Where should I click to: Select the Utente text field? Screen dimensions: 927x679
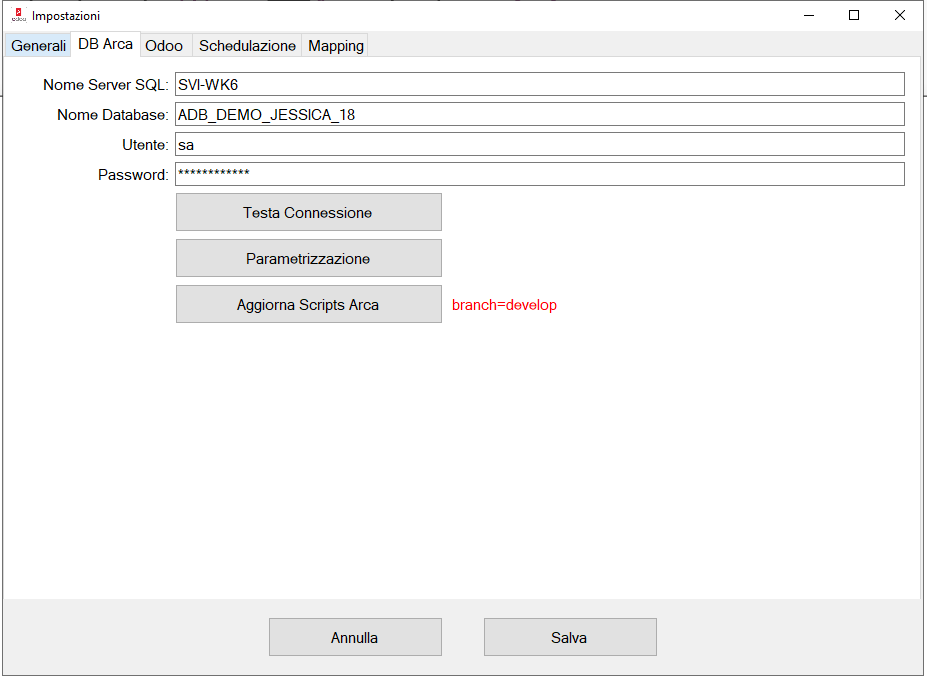(x=539, y=144)
